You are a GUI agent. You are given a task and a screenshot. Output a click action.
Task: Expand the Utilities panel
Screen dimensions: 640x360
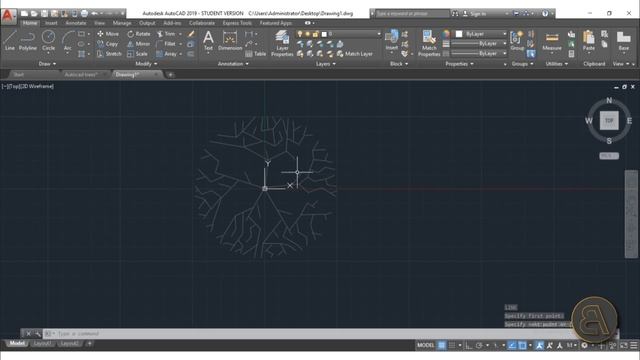[x=556, y=64]
